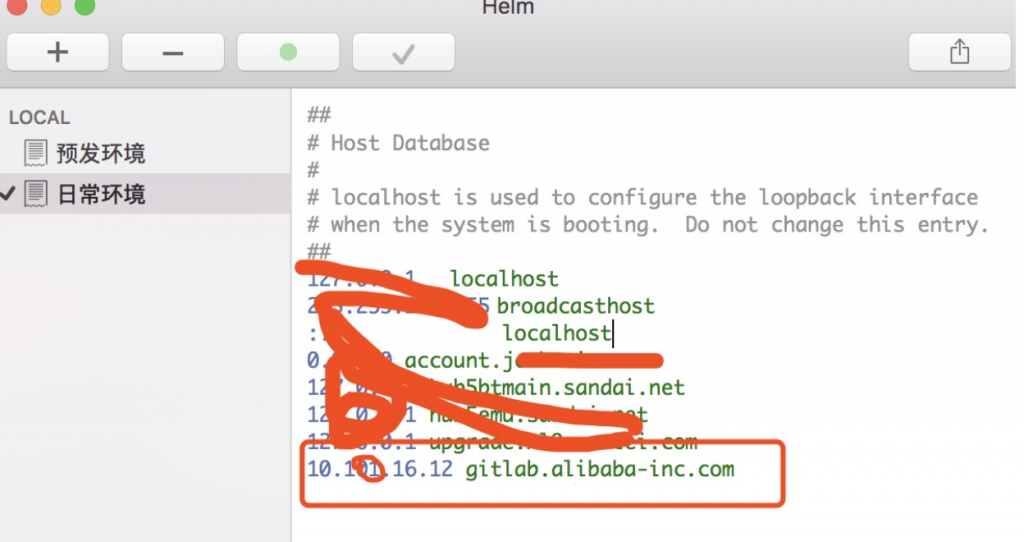Click the document icon beside 预发环境
The width and height of the screenshot is (1024, 542).
pos(35,153)
